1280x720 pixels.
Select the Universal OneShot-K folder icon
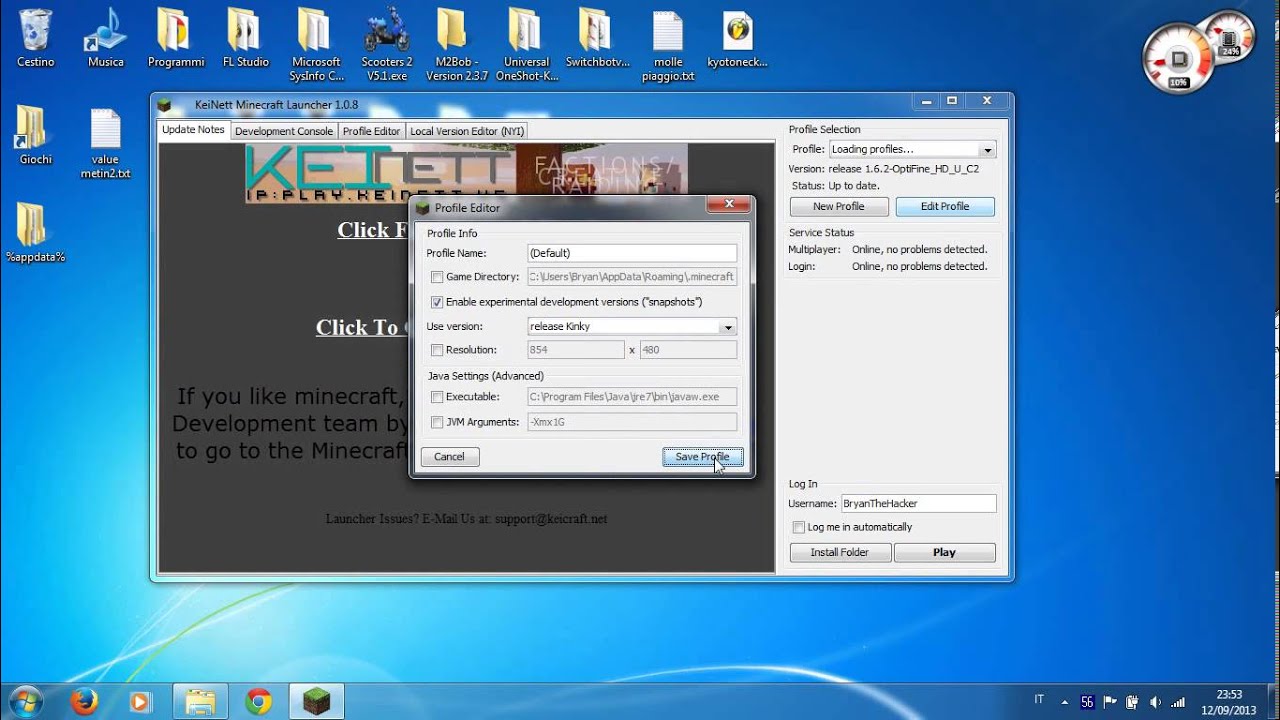coord(527,44)
